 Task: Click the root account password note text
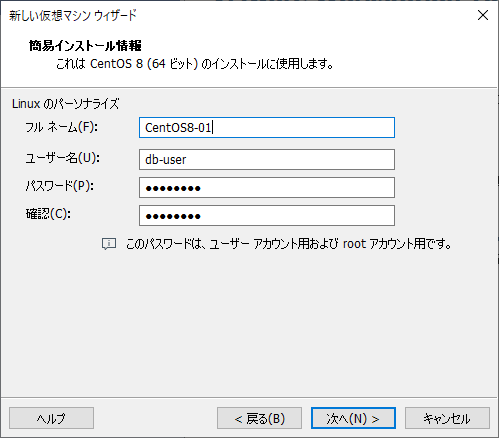289,244
